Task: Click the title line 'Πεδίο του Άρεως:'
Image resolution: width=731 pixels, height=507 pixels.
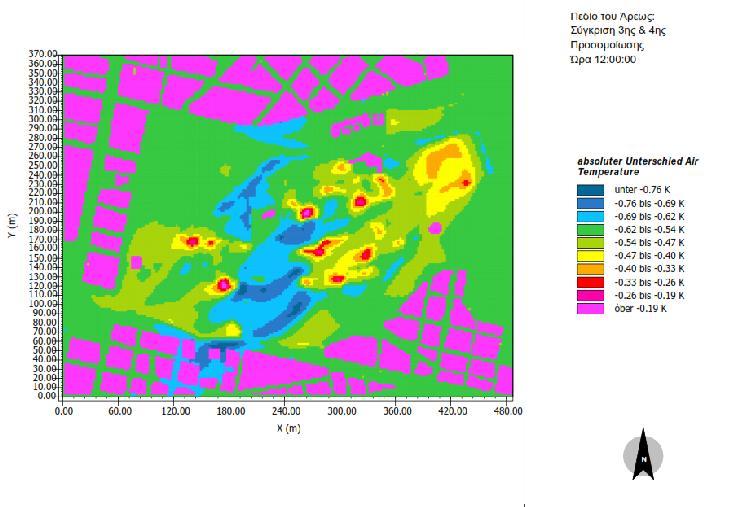Action: pos(612,16)
